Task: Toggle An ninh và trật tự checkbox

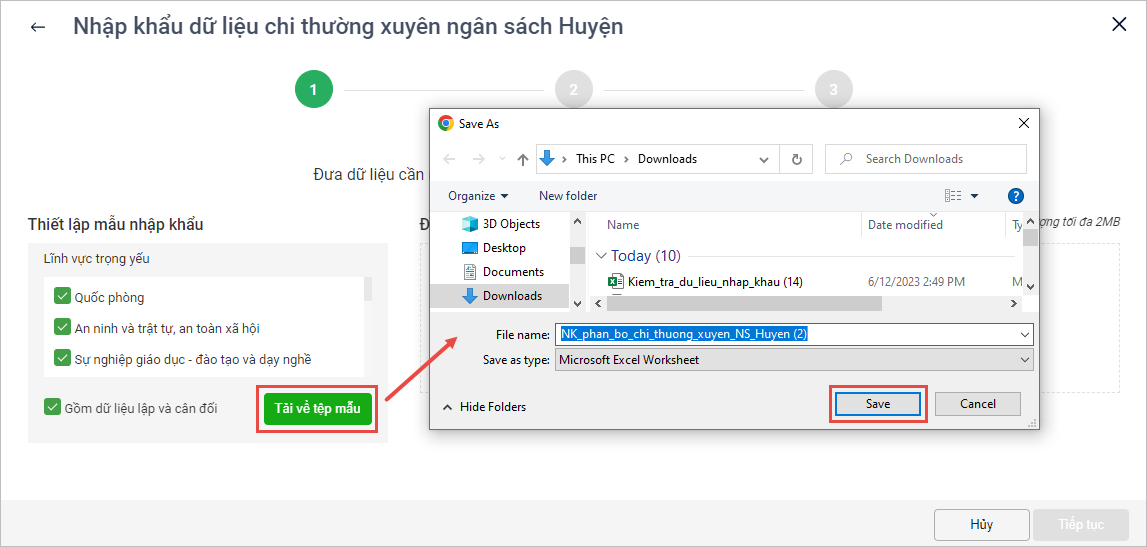Action: 64,327
